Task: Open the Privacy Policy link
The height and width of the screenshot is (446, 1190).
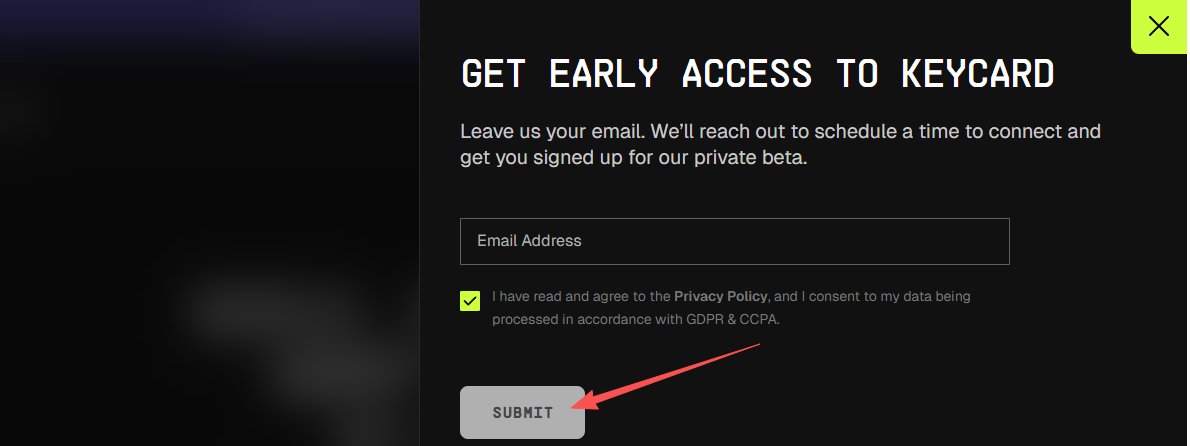Action: coord(721,296)
